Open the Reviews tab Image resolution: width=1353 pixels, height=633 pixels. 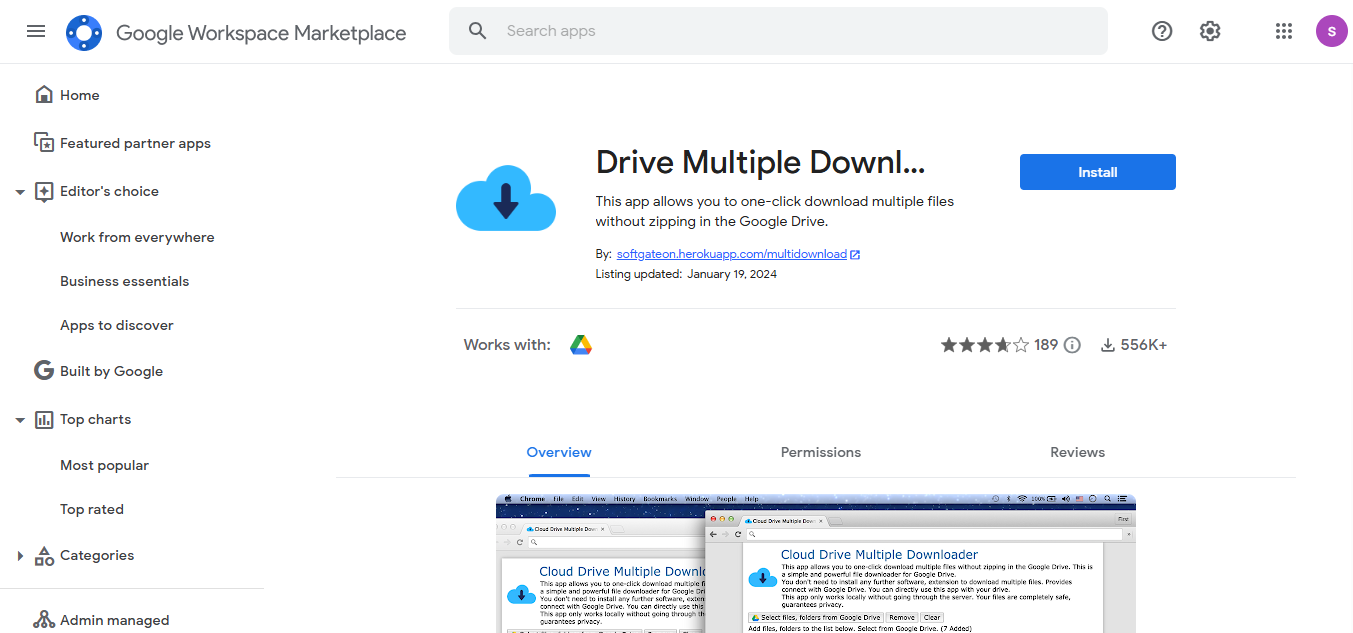pyautogui.click(x=1077, y=452)
